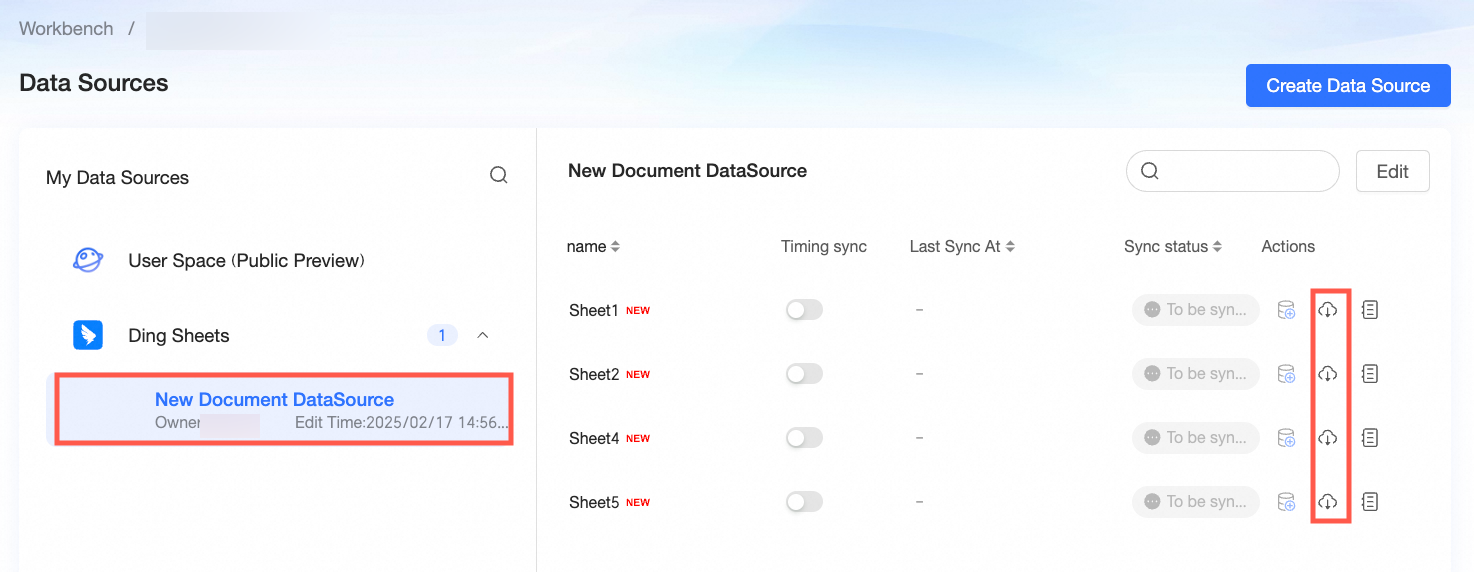Collapse the Ding Sheets group chevron
The height and width of the screenshot is (572, 1474).
[x=483, y=335]
